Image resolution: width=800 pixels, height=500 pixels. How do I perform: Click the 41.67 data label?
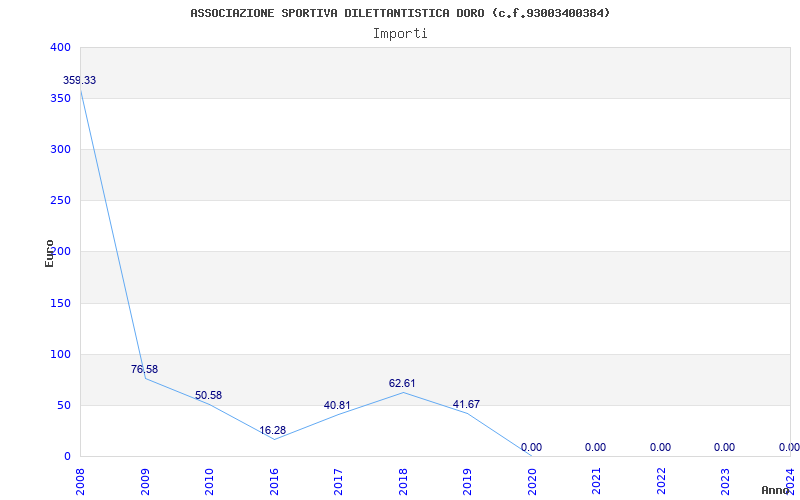pyautogui.click(x=466, y=405)
